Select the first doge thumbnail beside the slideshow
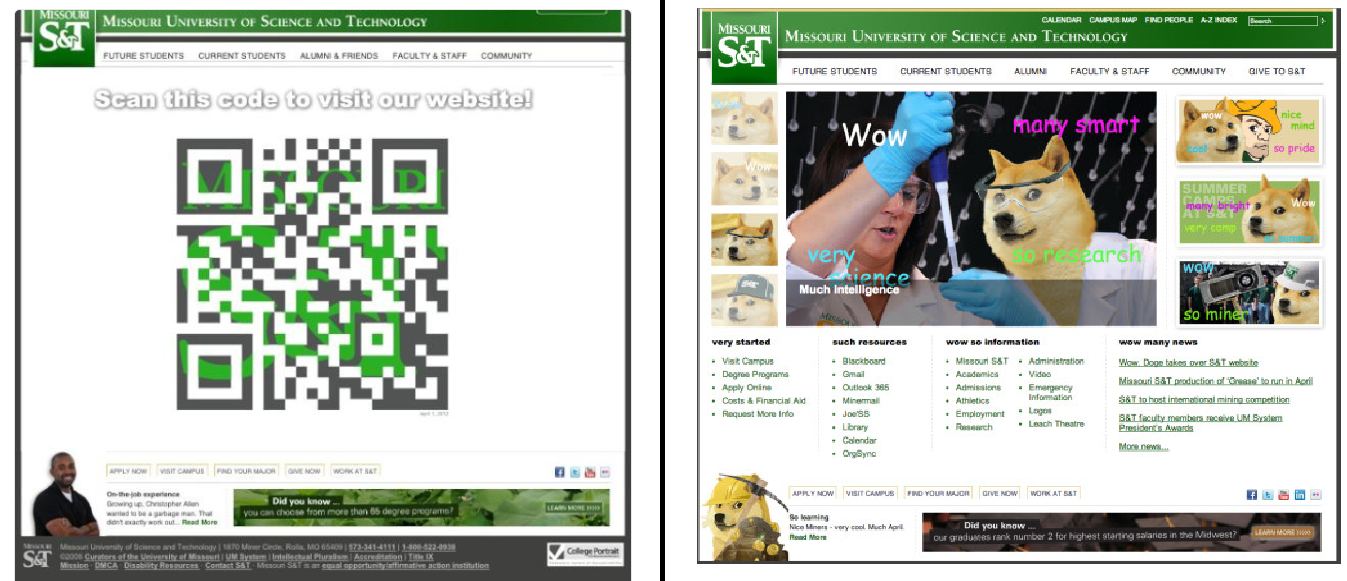This screenshot has width=1347, height=581. tap(744, 119)
